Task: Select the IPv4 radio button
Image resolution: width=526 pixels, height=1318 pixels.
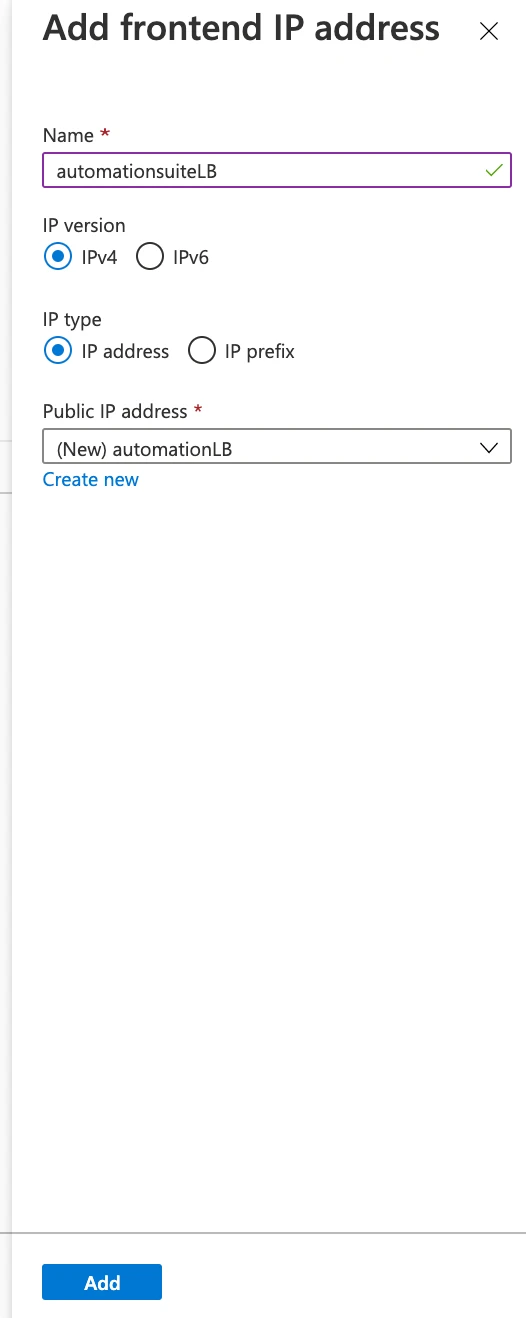Action: [x=58, y=257]
